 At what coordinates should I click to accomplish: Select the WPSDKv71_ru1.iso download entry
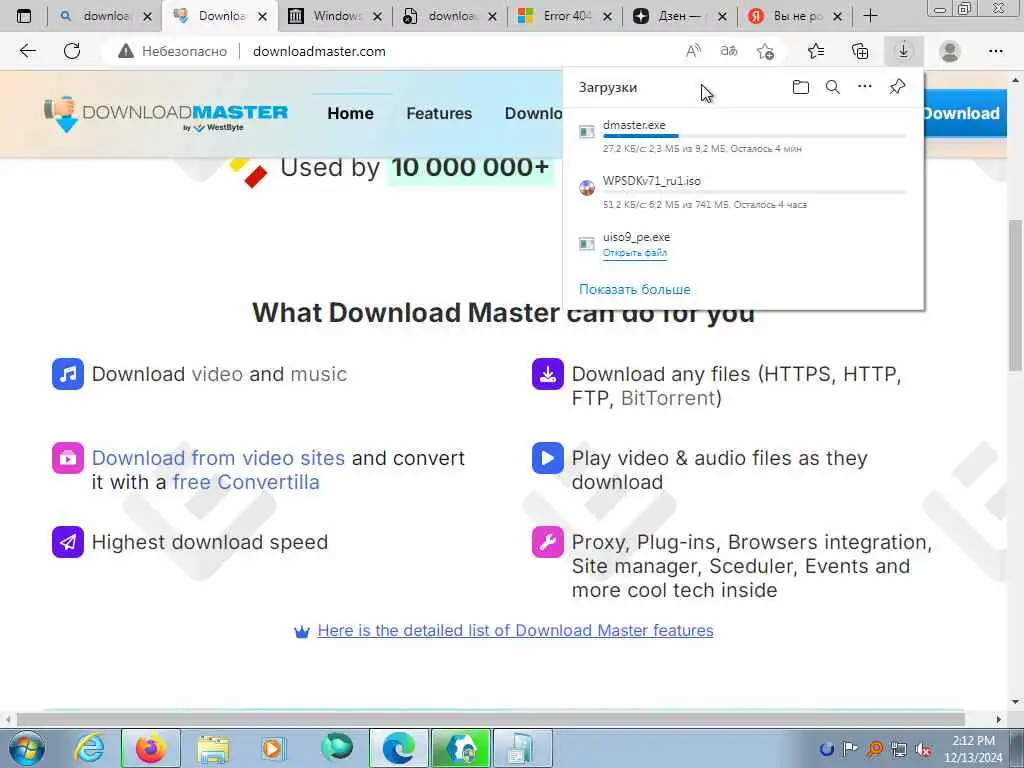pyautogui.click(x=743, y=192)
